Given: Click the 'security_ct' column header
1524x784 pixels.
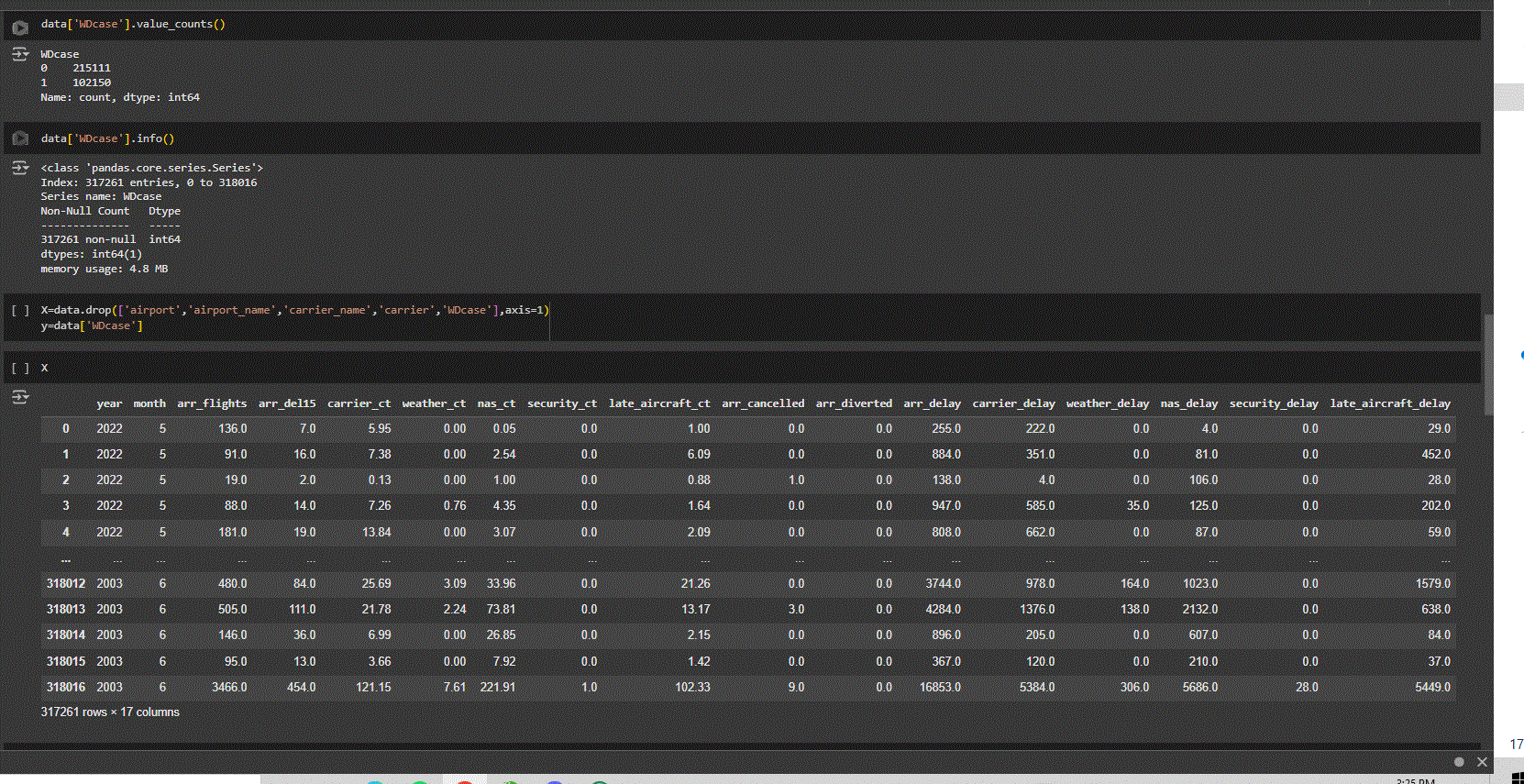Looking at the screenshot, I should pyautogui.click(x=562, y=403).
